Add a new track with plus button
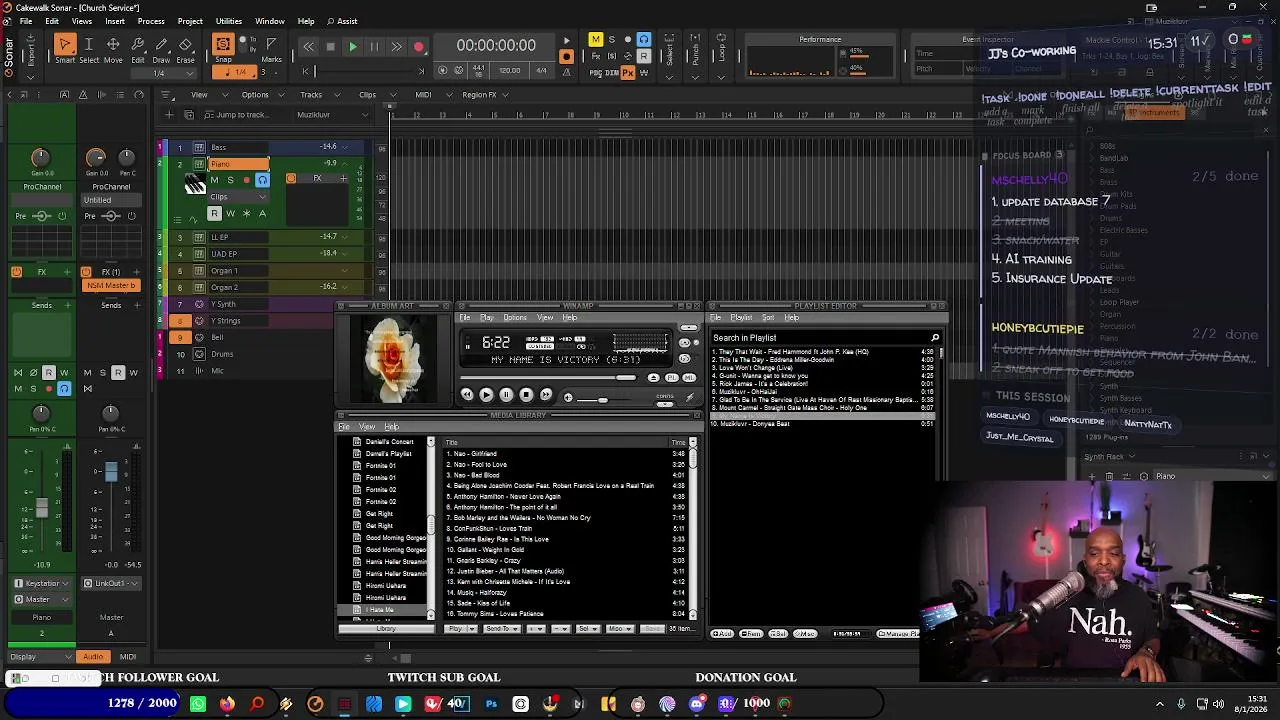This screenshot has width=1280, height=720. tap(168, 114)
